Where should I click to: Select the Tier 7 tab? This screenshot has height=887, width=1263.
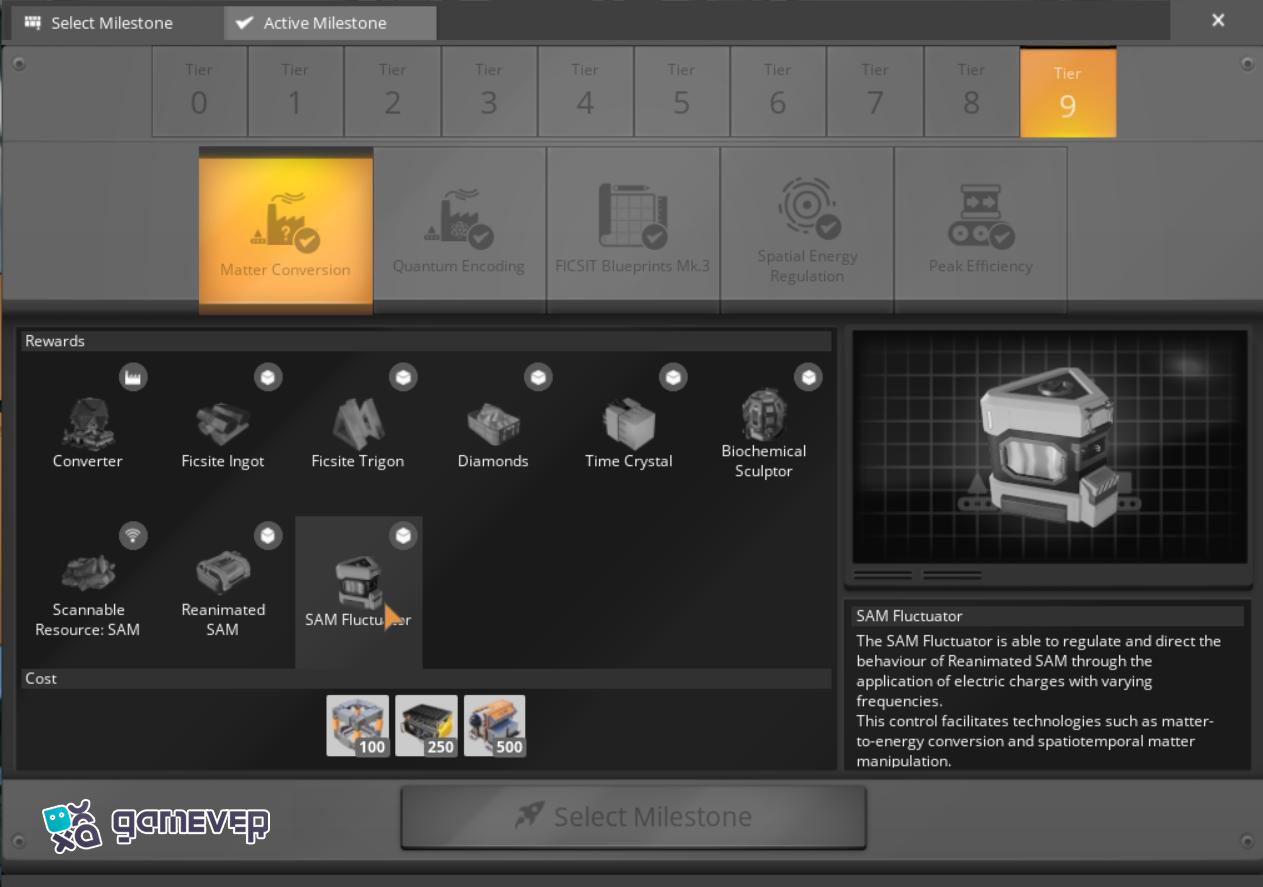875,92
